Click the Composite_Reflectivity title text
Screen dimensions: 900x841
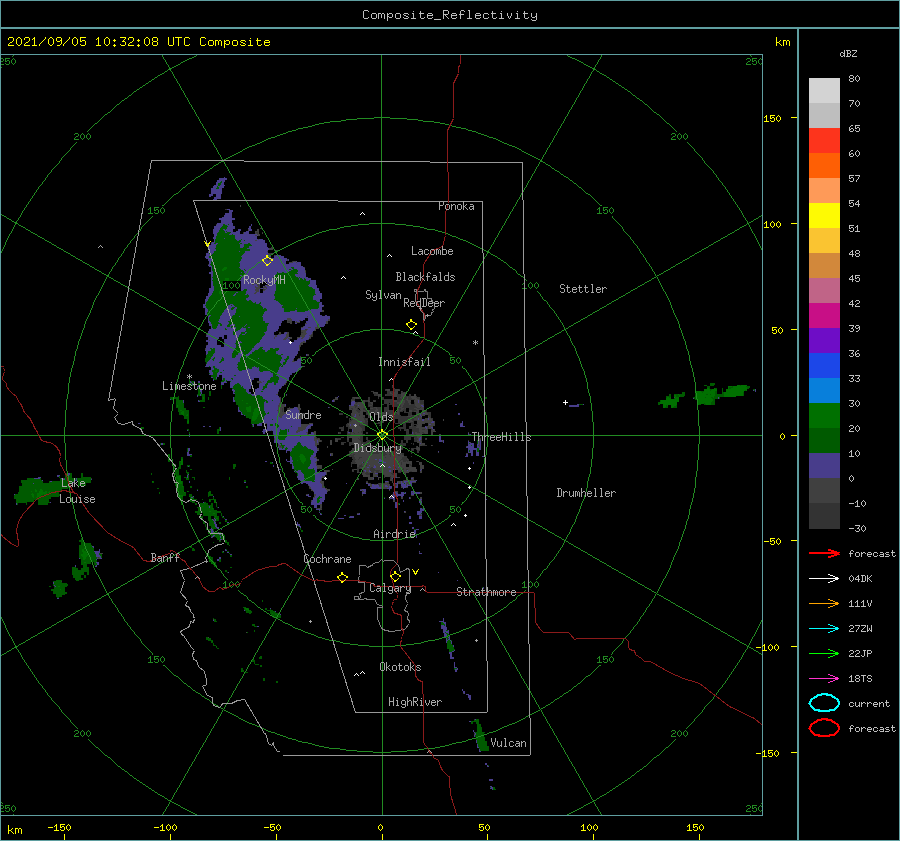(450, 15)
